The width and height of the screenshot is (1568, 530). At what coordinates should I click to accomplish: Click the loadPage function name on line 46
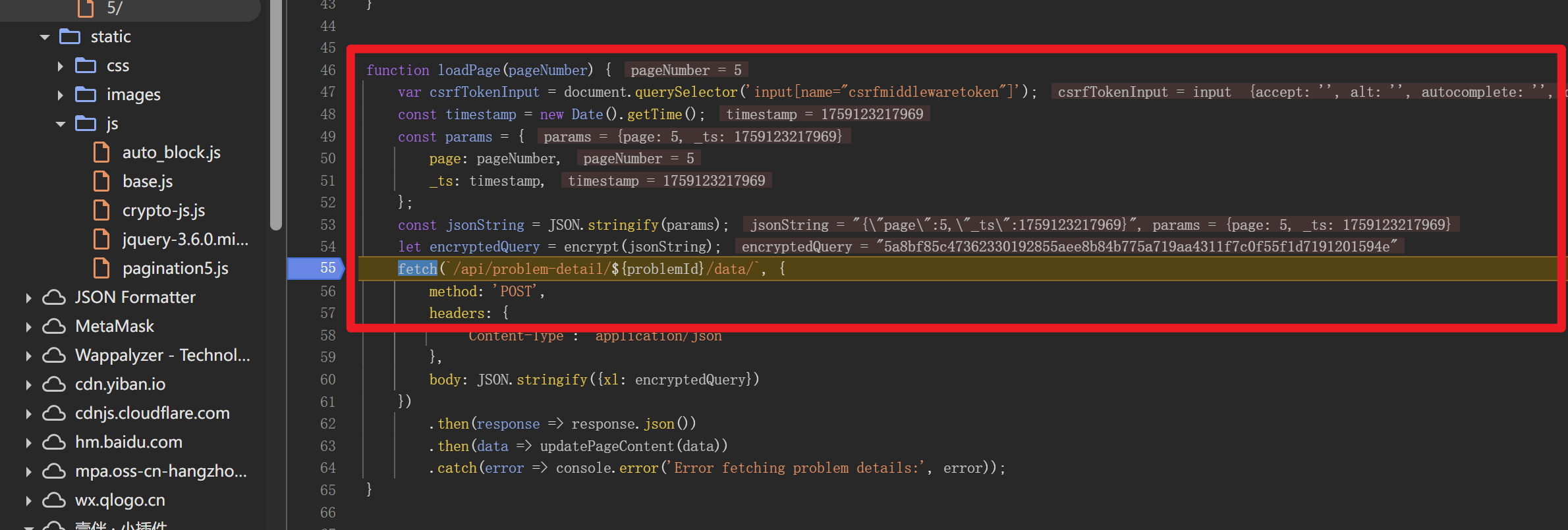[x=469, y=70]
